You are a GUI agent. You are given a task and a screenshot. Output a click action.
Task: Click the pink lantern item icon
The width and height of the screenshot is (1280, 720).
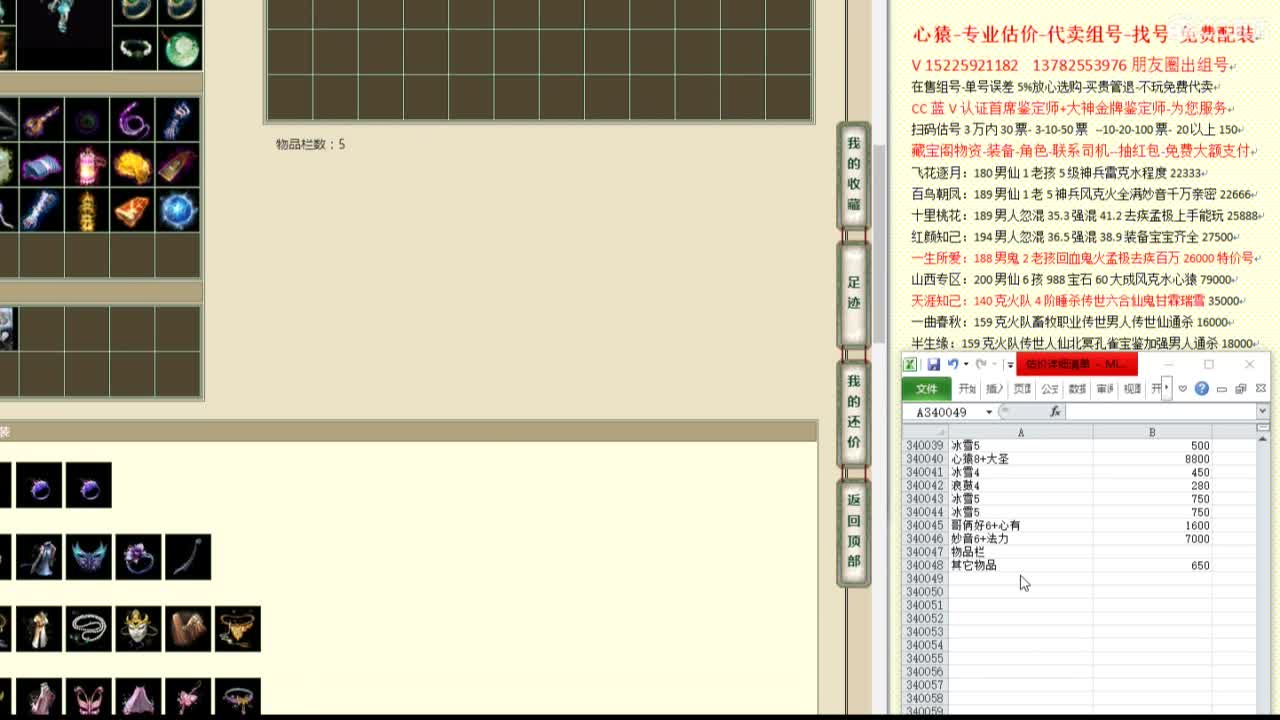[x=88, y=166]
